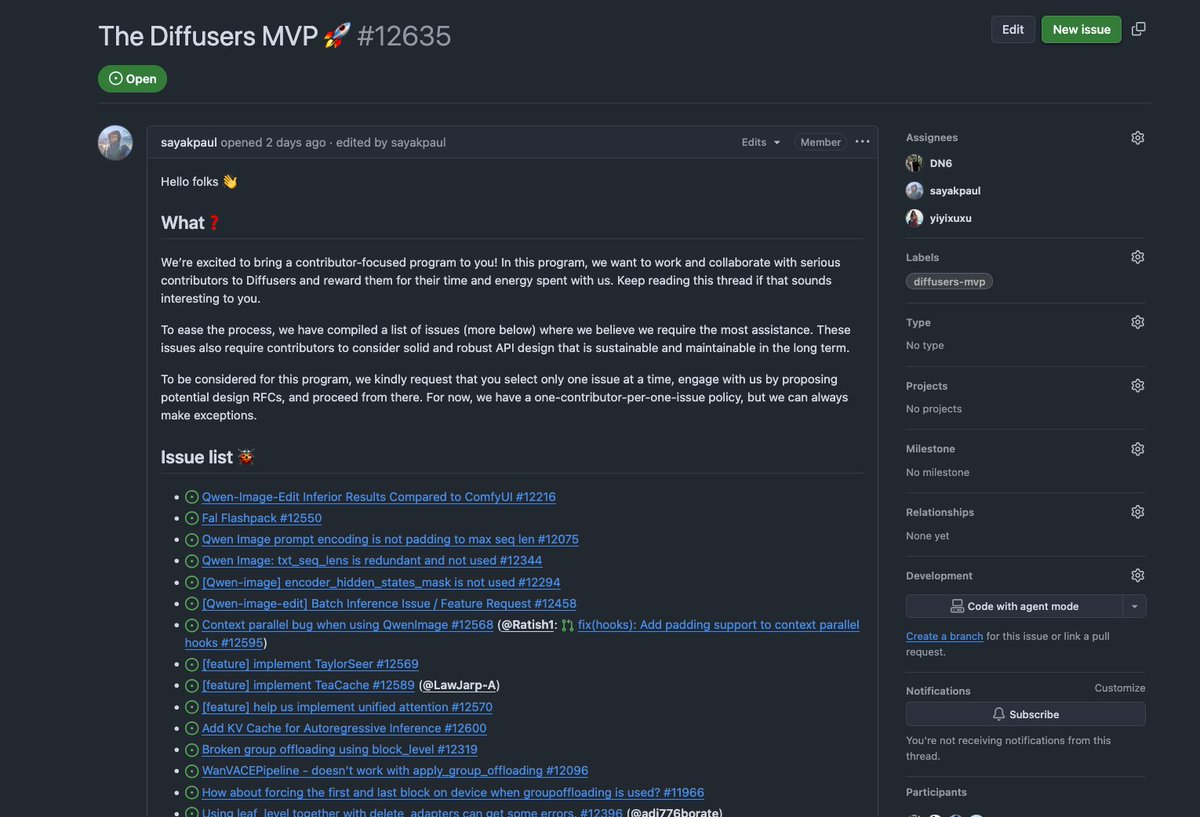This screenshot has width=1200, height=817.
Task: Open the sayakpaul author link in comment header
Action: click(x=189, y=142)
